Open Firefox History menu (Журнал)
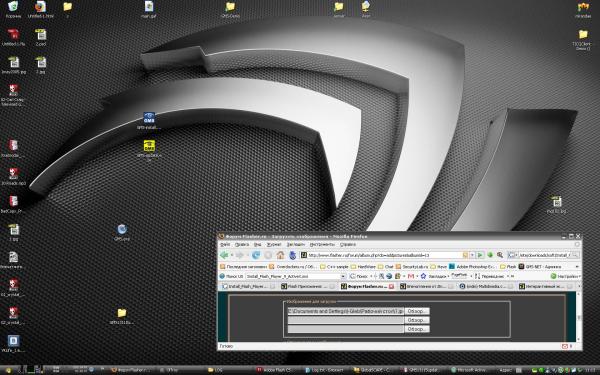This screenshot has height=375, width=600. click(x=274, y=244)
